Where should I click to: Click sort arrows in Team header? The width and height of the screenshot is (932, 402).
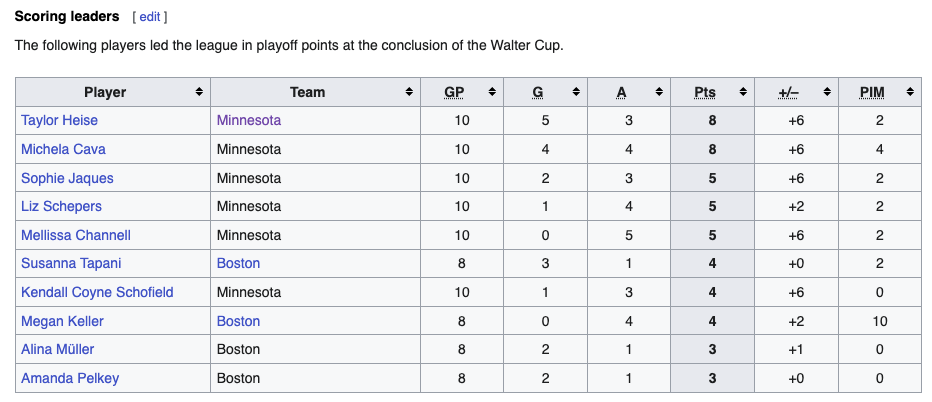tap(409, 92)
